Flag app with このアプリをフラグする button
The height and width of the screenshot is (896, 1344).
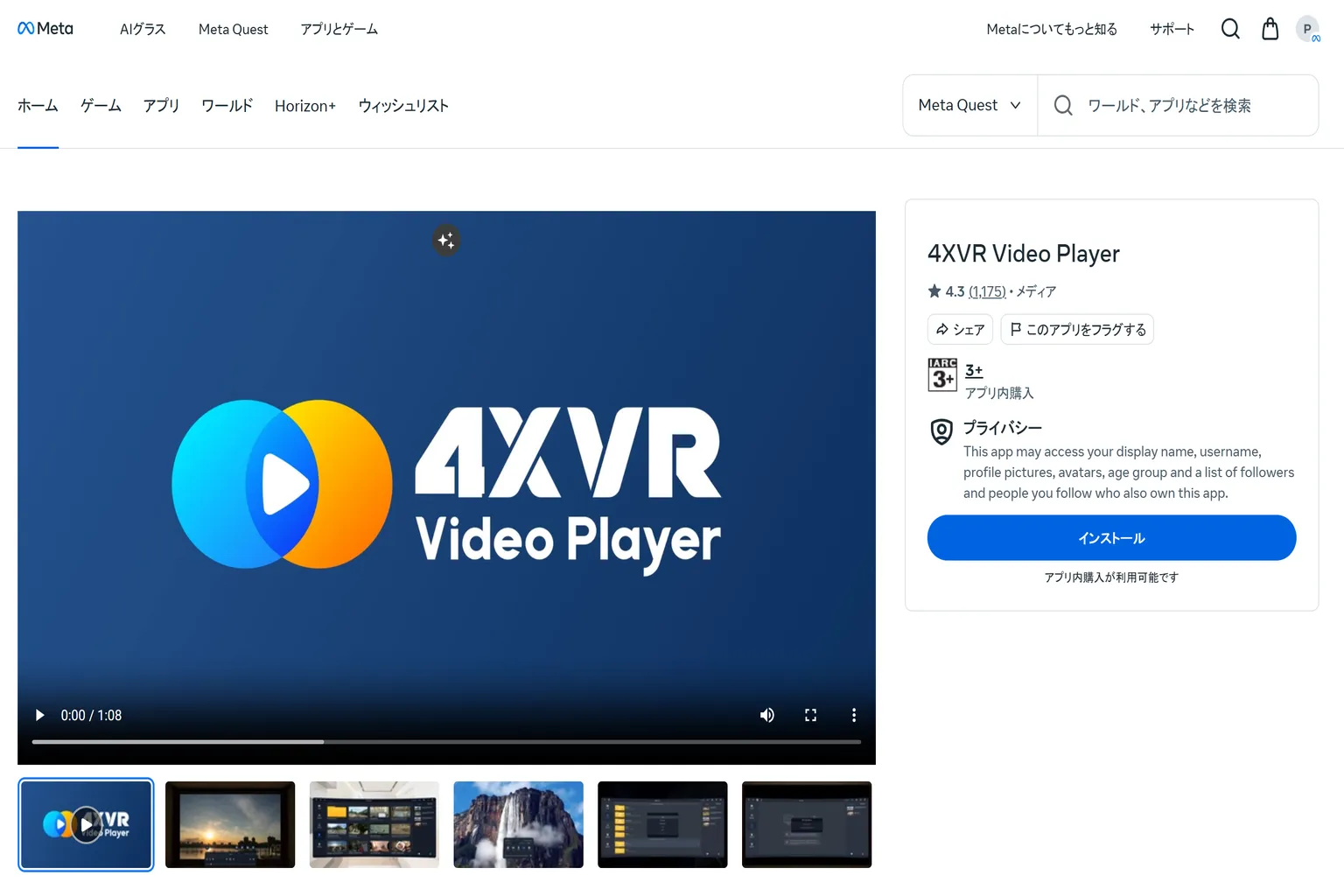click(1077, 329)
